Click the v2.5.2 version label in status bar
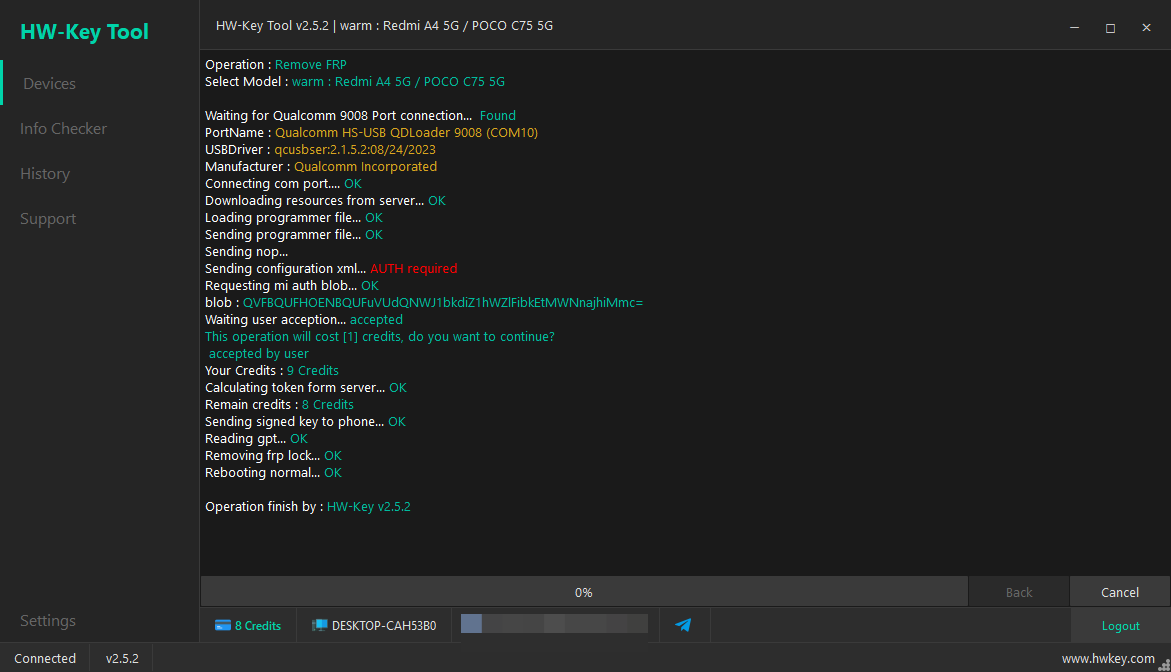The image size is (1171, 672). click(122, 659)
